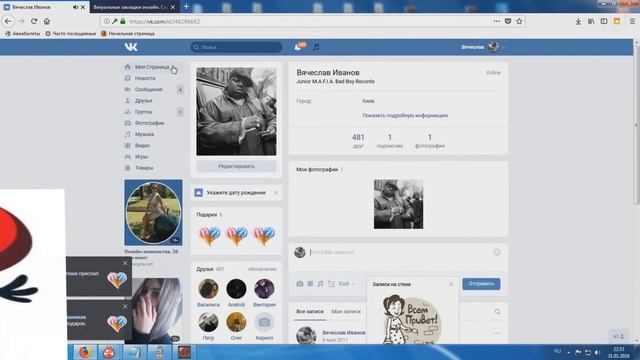Open friend Василиса avatar
Viewport: 640px width, 360px height.
click(208, 289)
